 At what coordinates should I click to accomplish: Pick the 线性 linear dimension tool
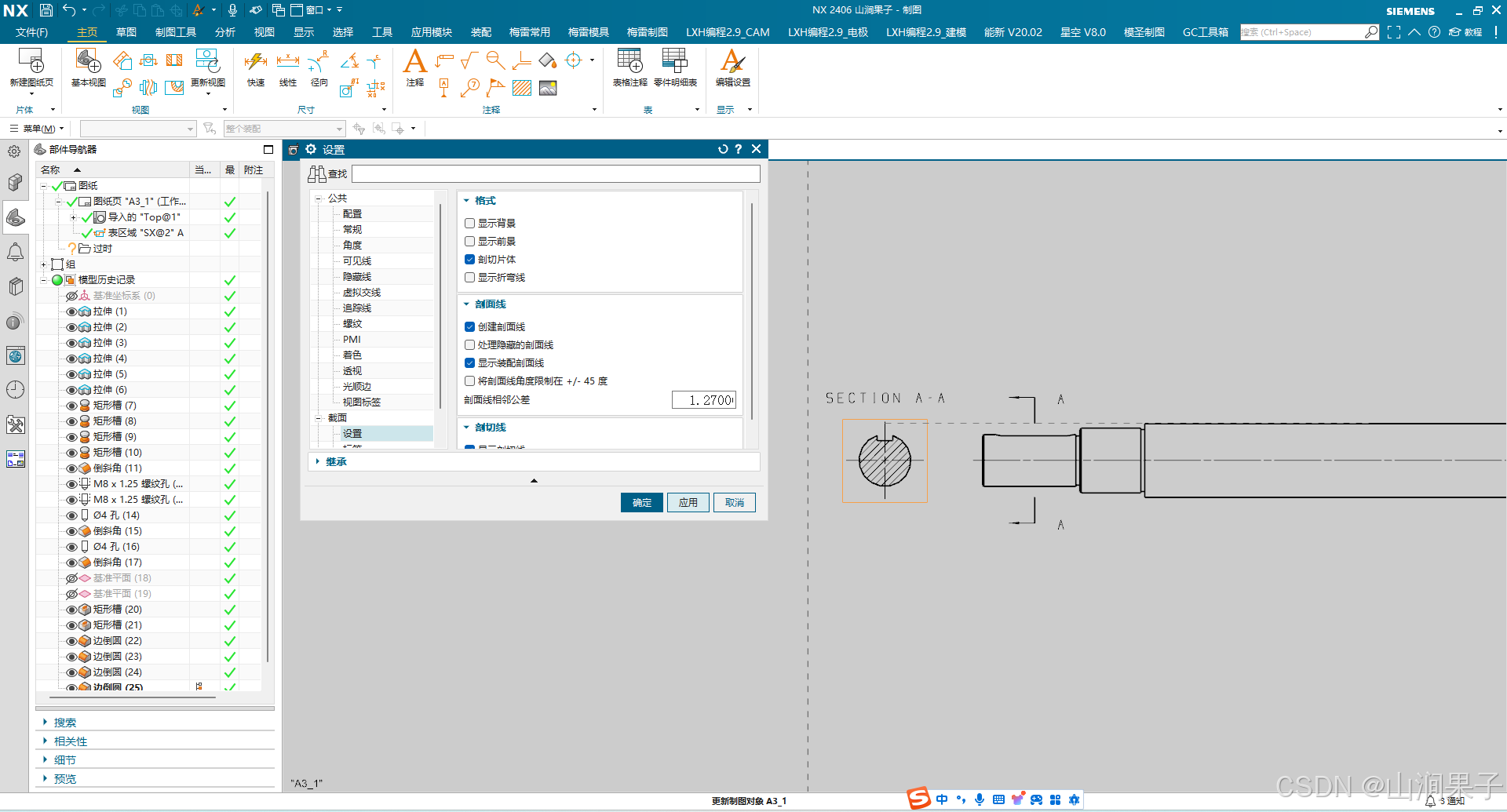coord(288,61)
